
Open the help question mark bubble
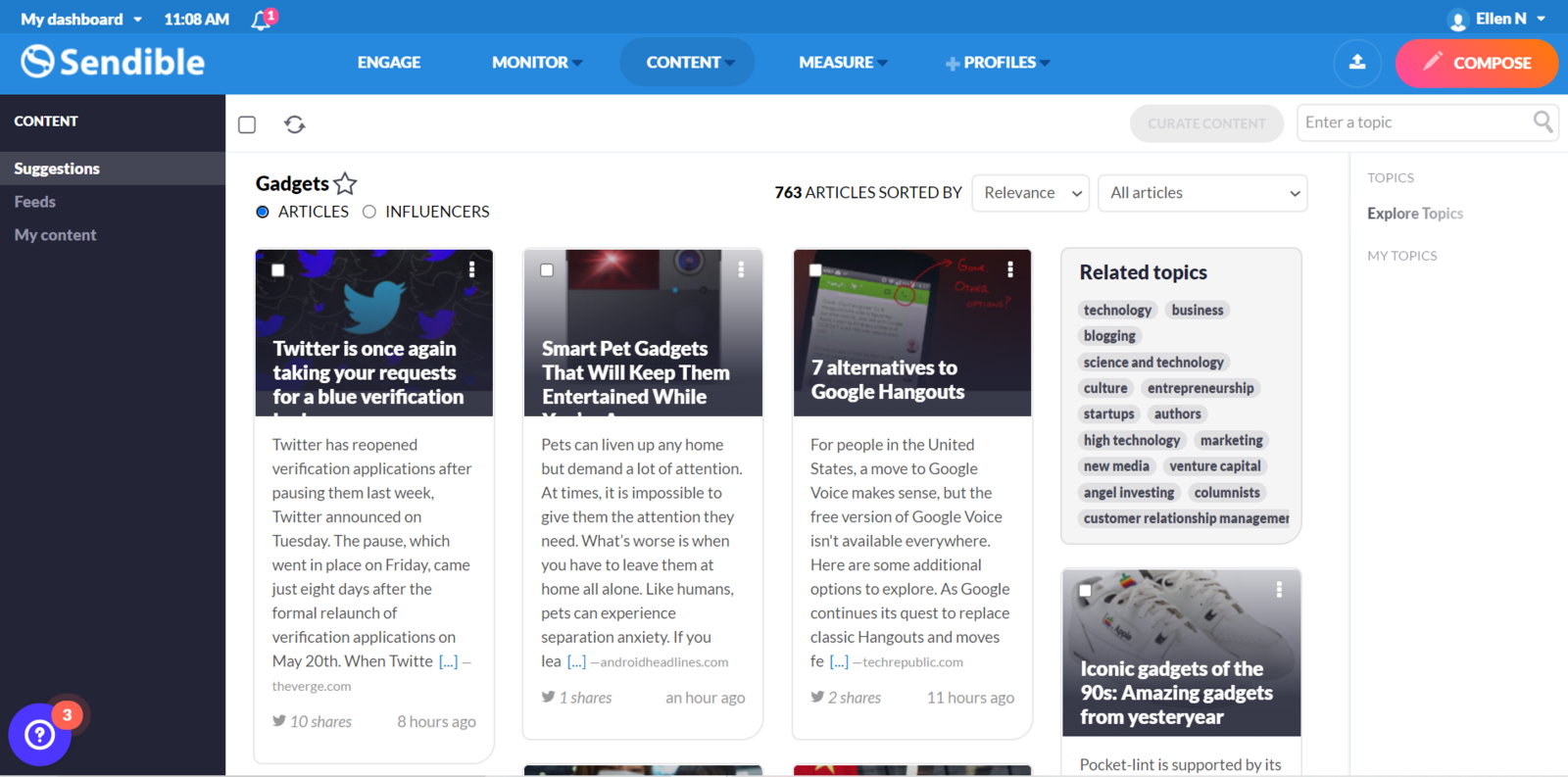tap(40, 734)
